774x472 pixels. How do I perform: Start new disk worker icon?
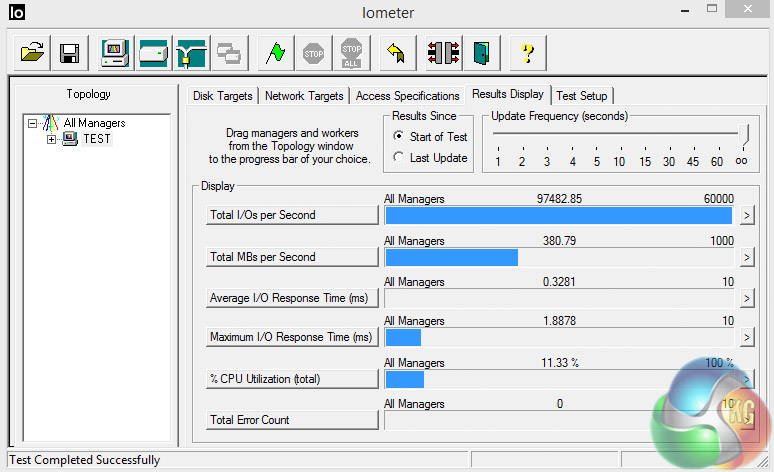pos(154,52)
